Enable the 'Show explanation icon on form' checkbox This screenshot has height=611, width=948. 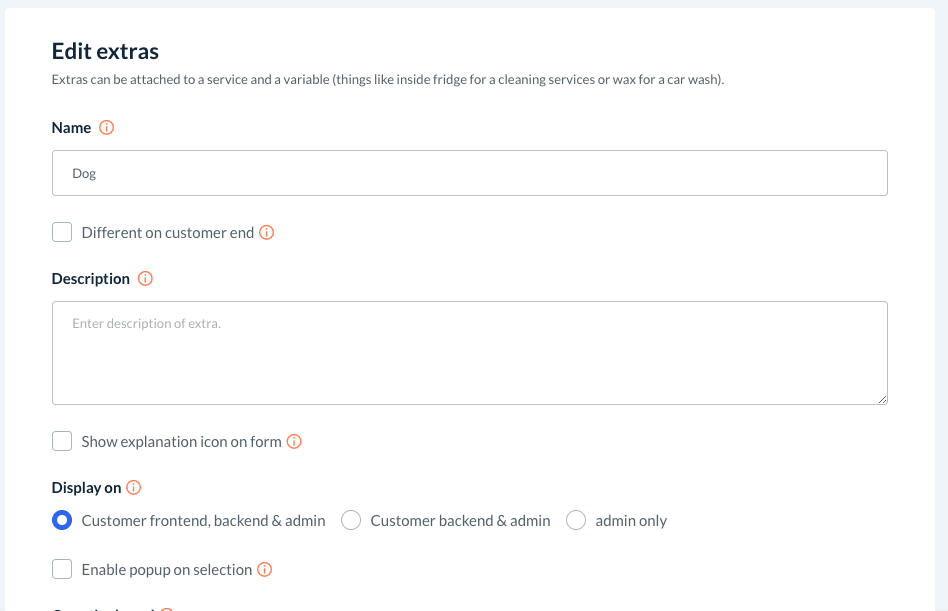pos(62,441)
